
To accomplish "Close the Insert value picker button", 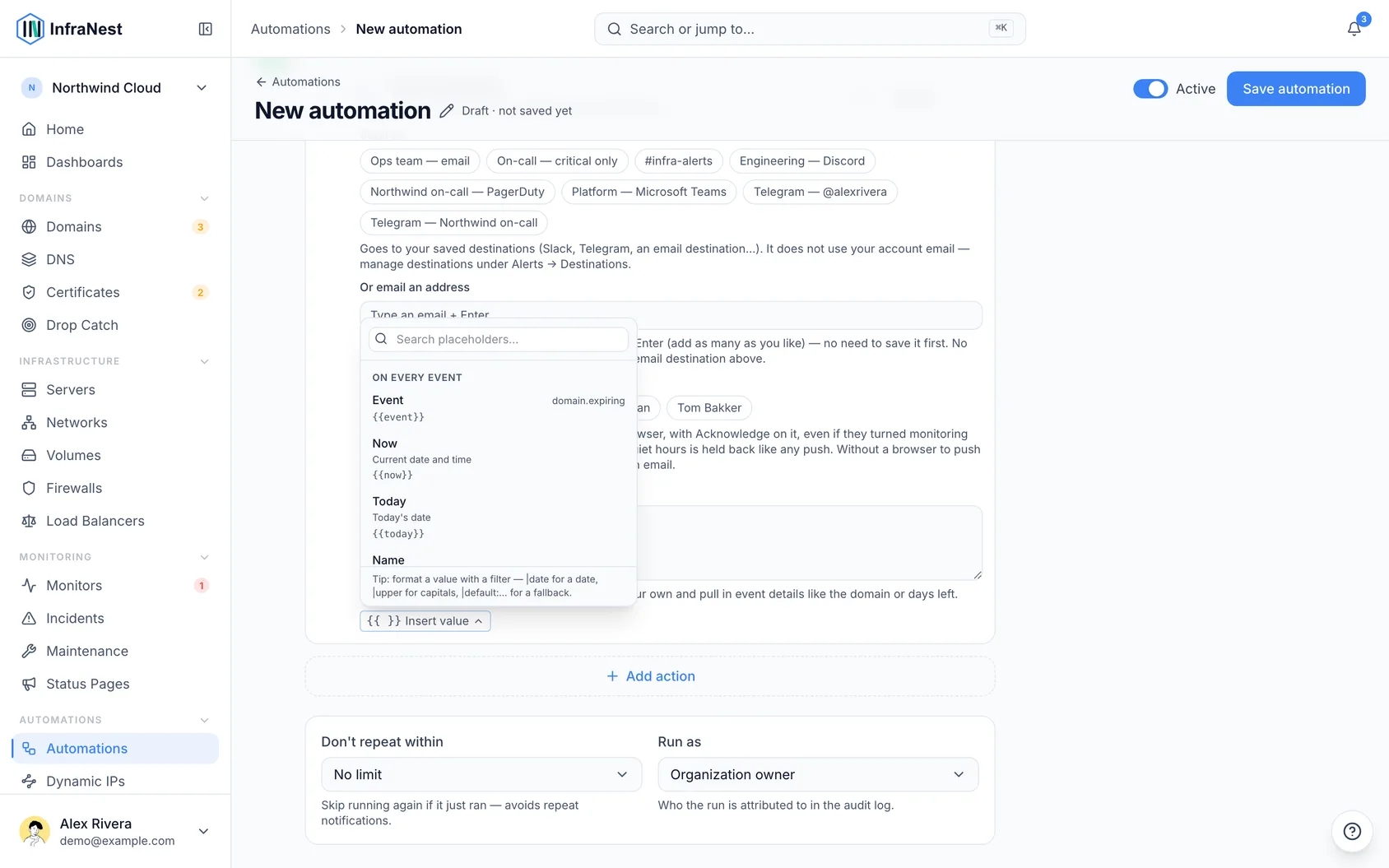I will tap(425, 621).
